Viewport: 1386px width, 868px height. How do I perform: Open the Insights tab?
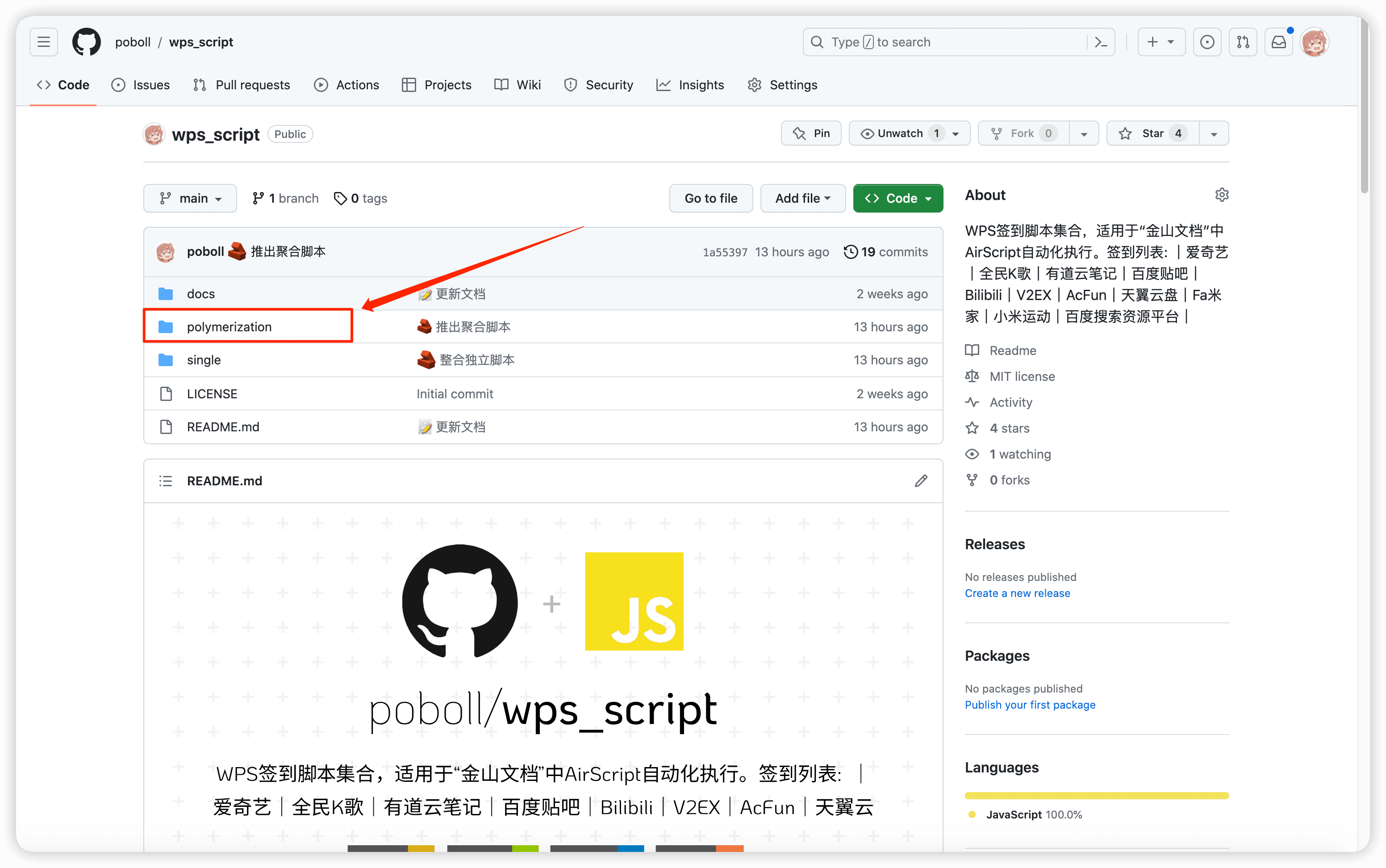pos(690,85)
